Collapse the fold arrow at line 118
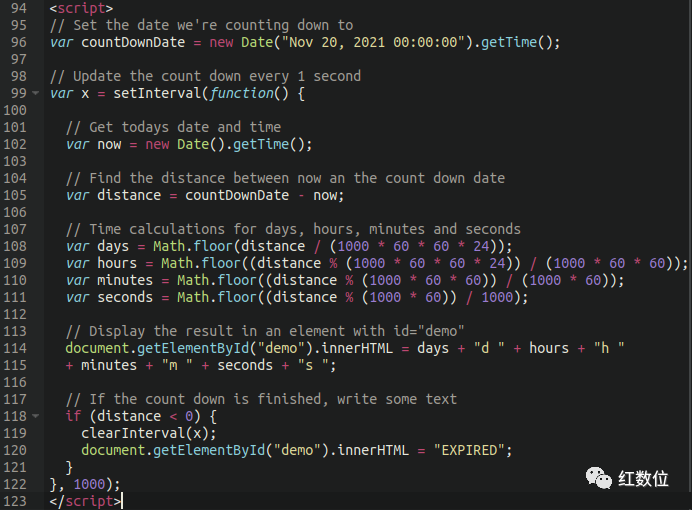This screenshot has width=692, height=510. pyautogui.click(x=36, y=416)
